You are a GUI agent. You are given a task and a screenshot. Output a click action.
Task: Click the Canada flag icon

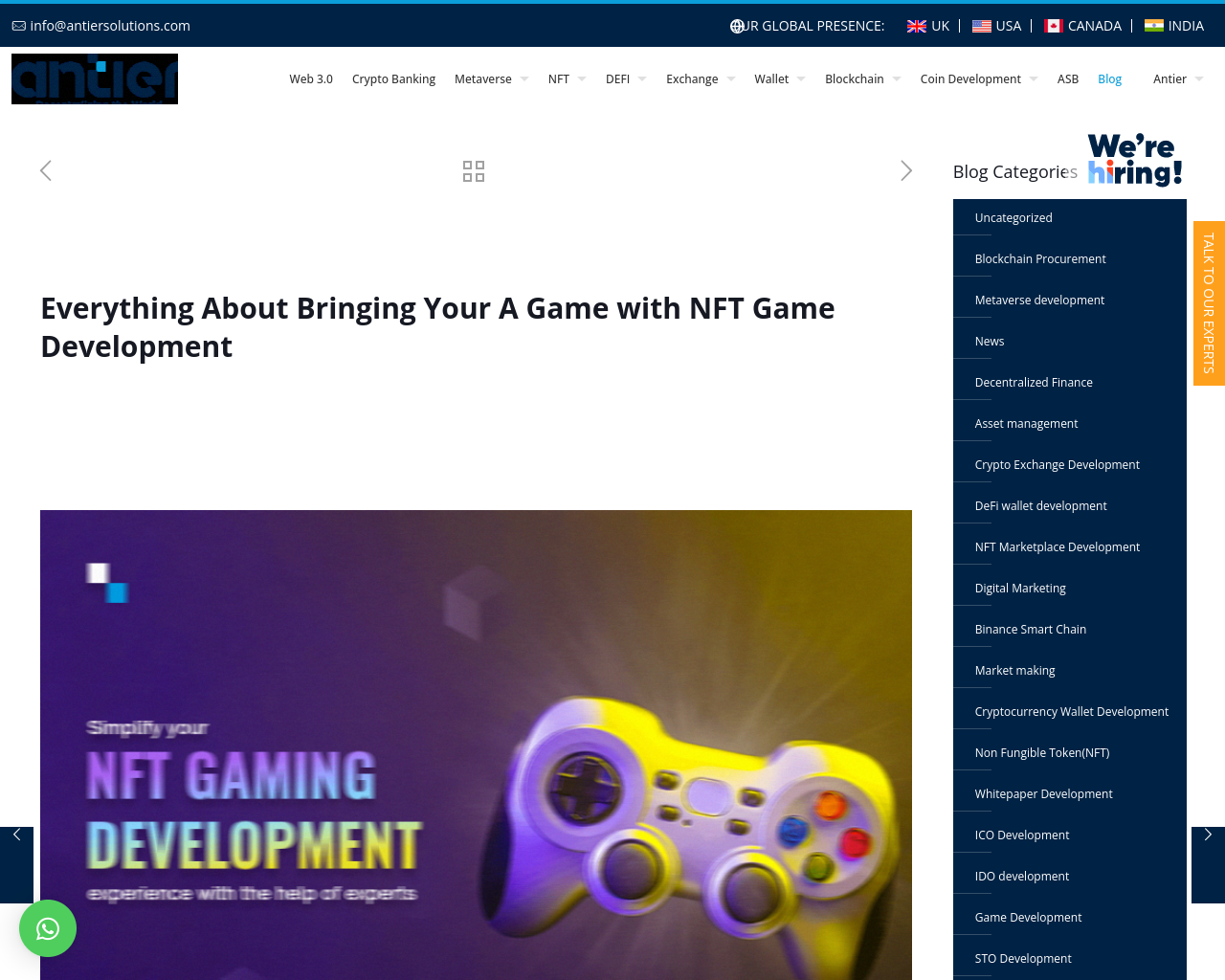(1054, 26)
